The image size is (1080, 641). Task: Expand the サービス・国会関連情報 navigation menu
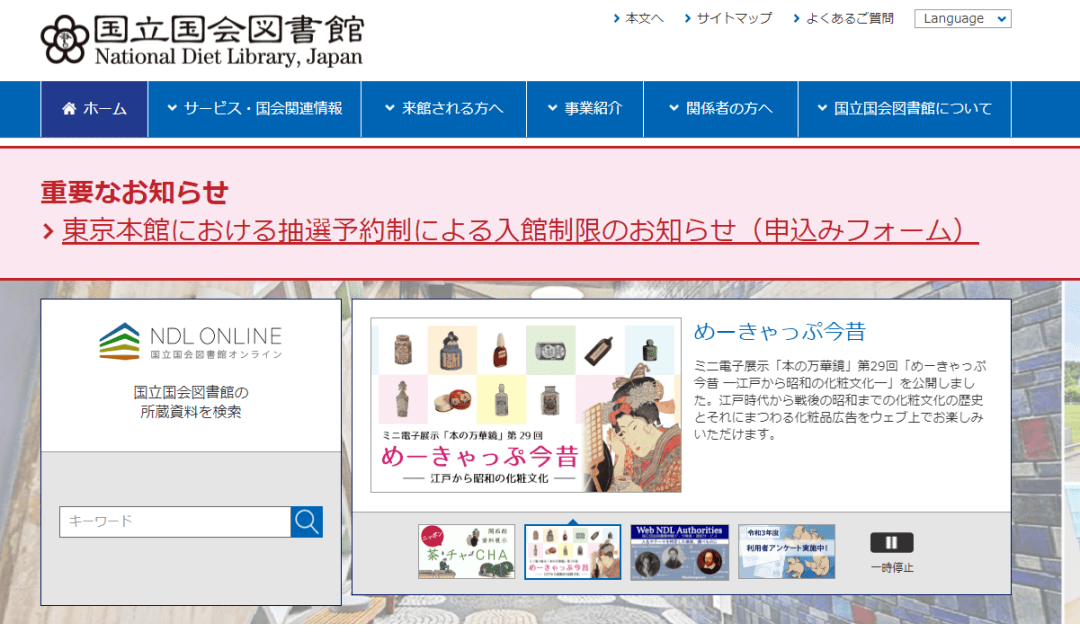253,110
